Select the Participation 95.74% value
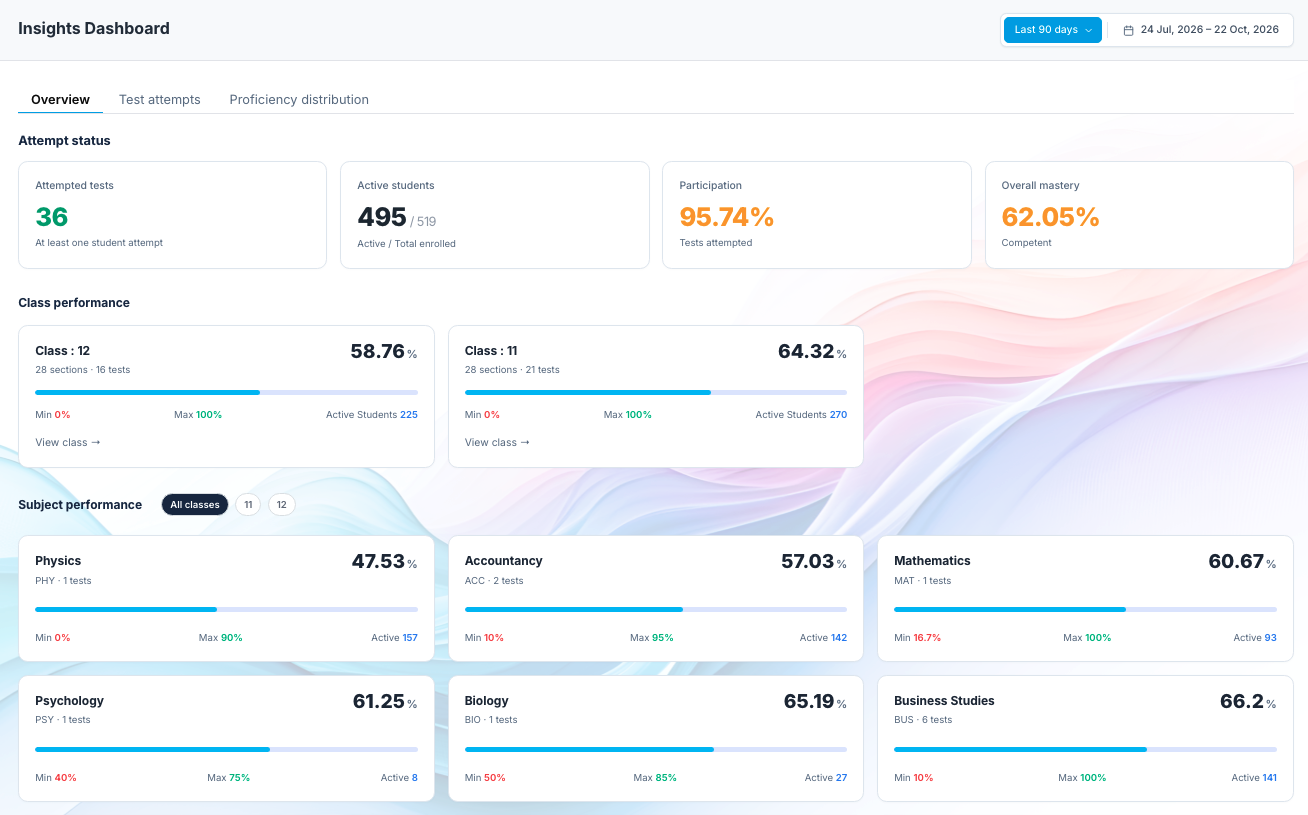 tap(727, 217)
